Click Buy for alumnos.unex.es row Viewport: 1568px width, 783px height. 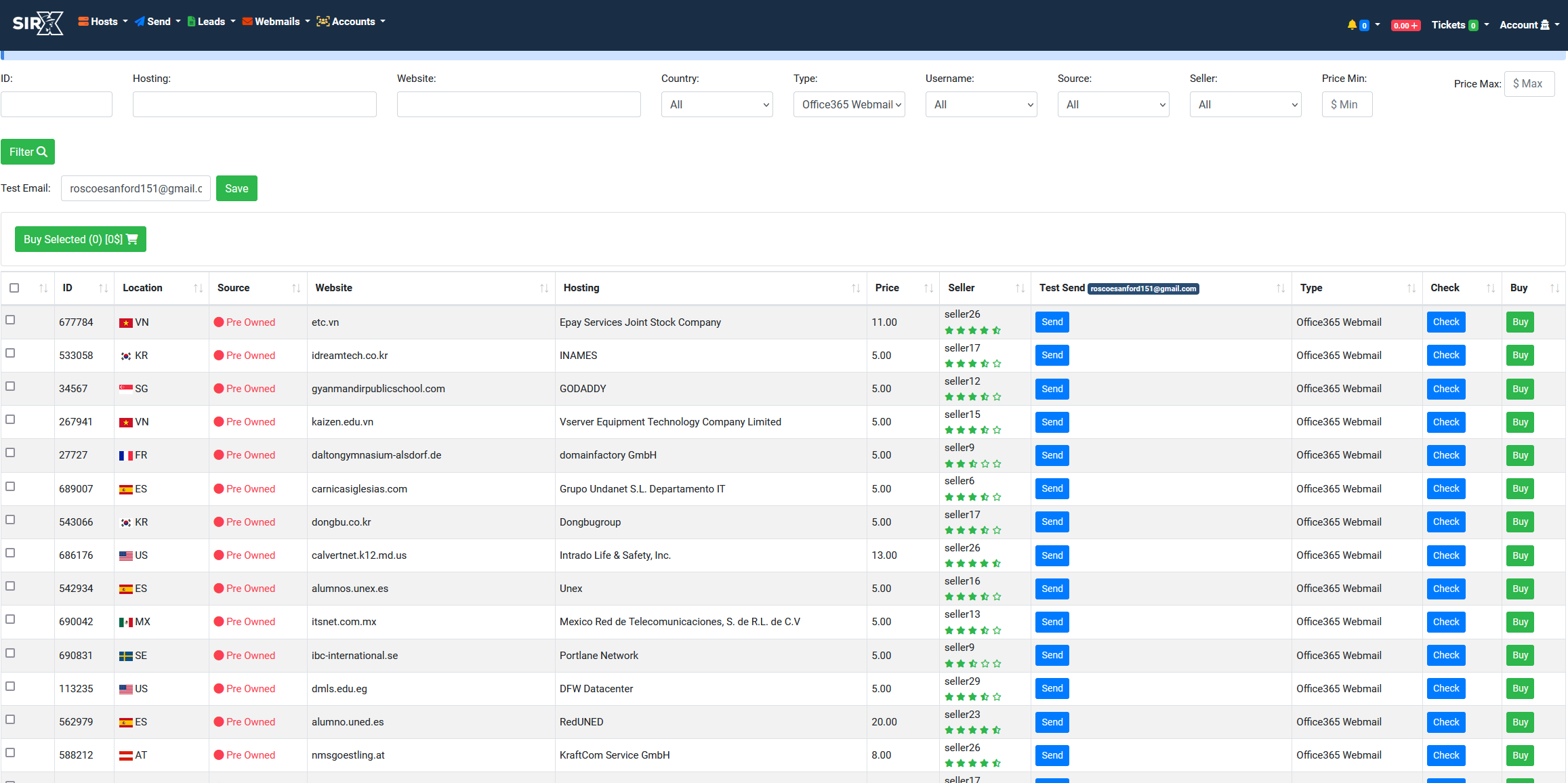click(1520, 589)
